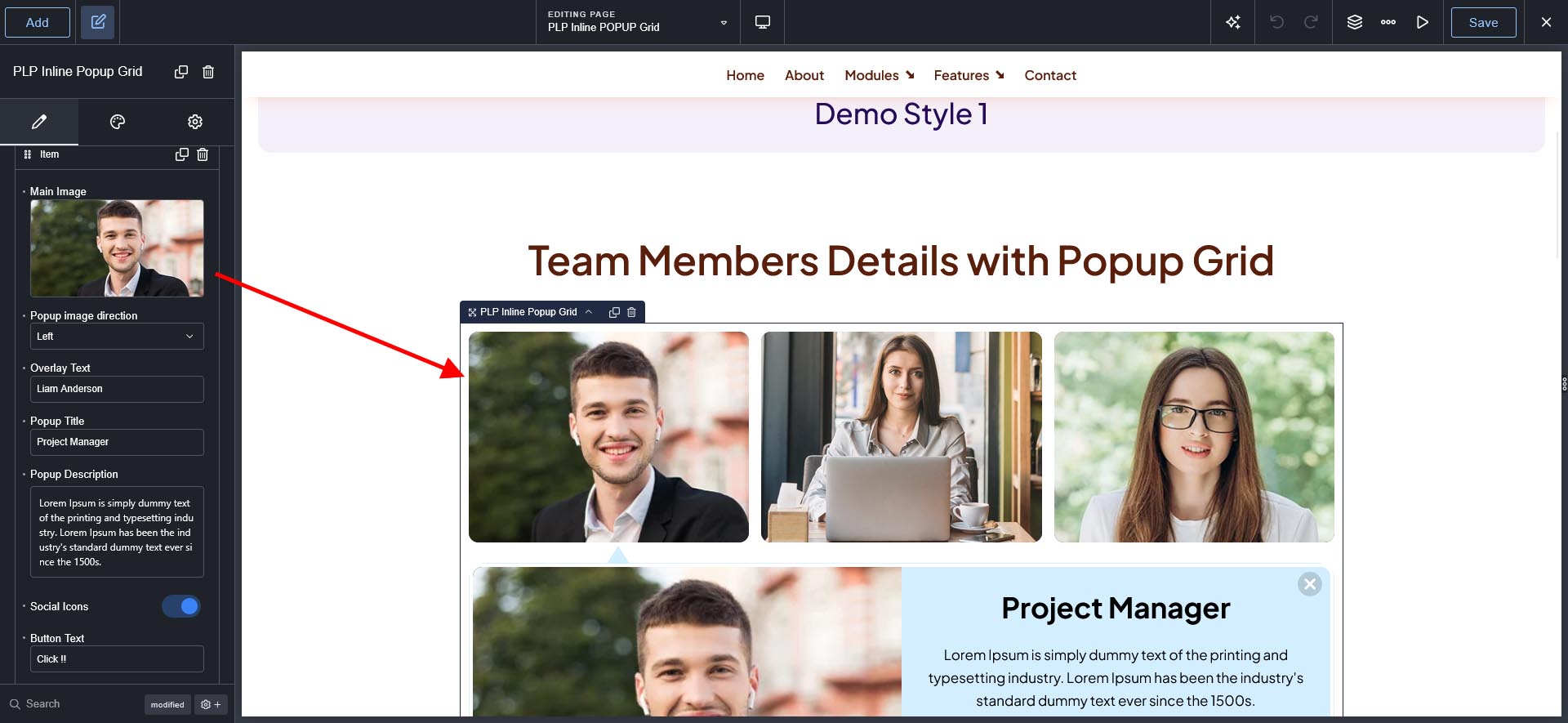Image resolution: width=1568 pixels, height=723 pixels.
Task: Select the Team Members heading text
Action: coord(901,261)
